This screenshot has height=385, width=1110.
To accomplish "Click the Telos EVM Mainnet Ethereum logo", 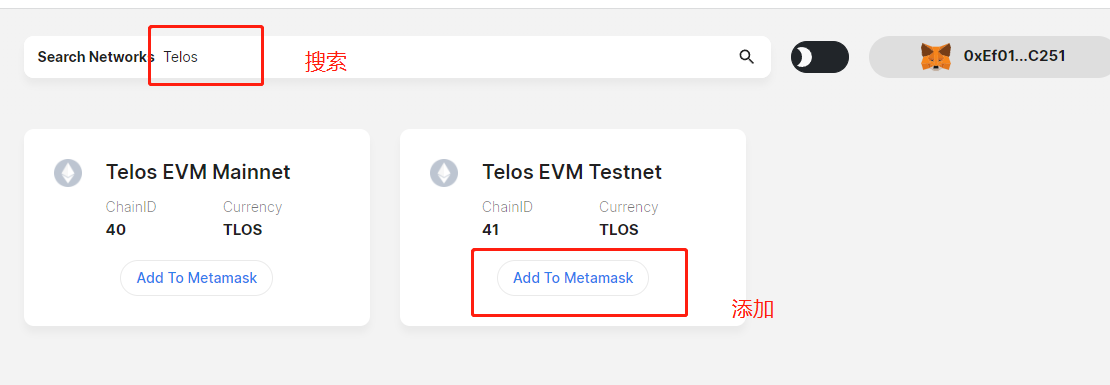I will pyautogui.click(x=68, y=173).
